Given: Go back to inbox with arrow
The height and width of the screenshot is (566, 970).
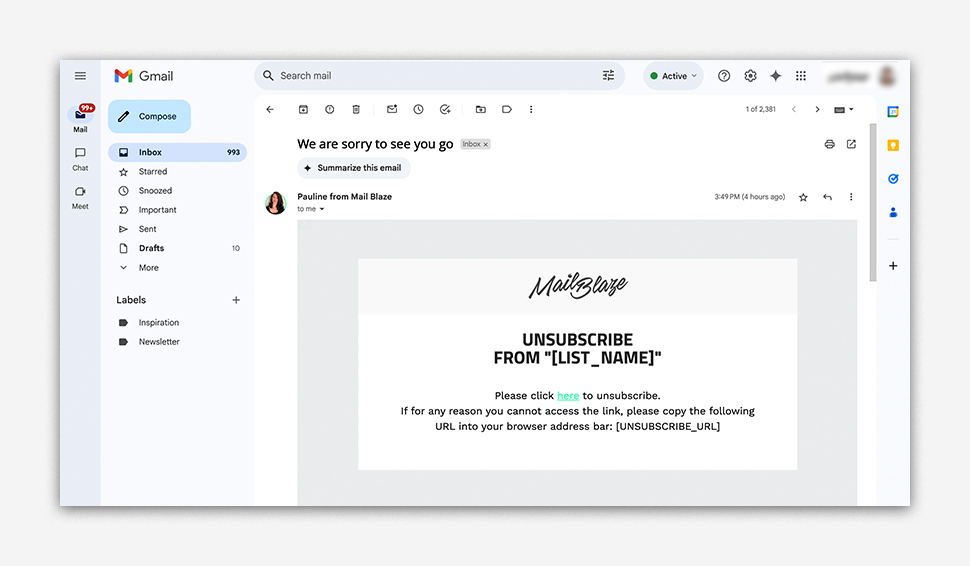Looking at the screenshot, I should click(x=270, y=109).
